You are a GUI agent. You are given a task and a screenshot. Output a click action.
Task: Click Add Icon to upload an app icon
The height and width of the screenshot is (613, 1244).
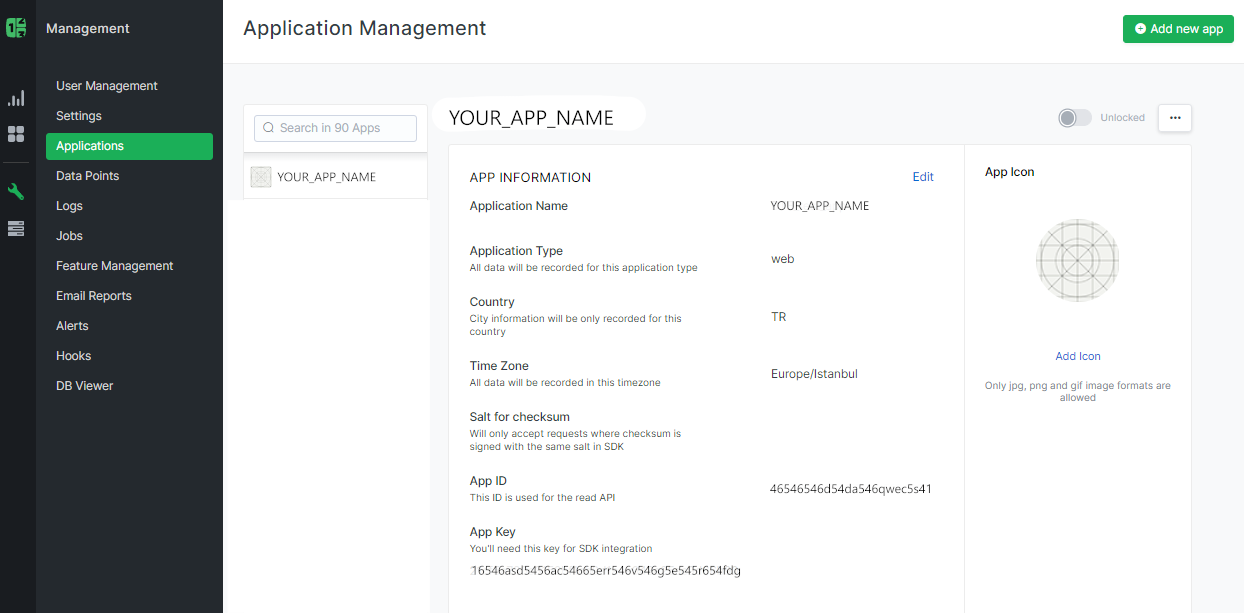[1077, 356]
